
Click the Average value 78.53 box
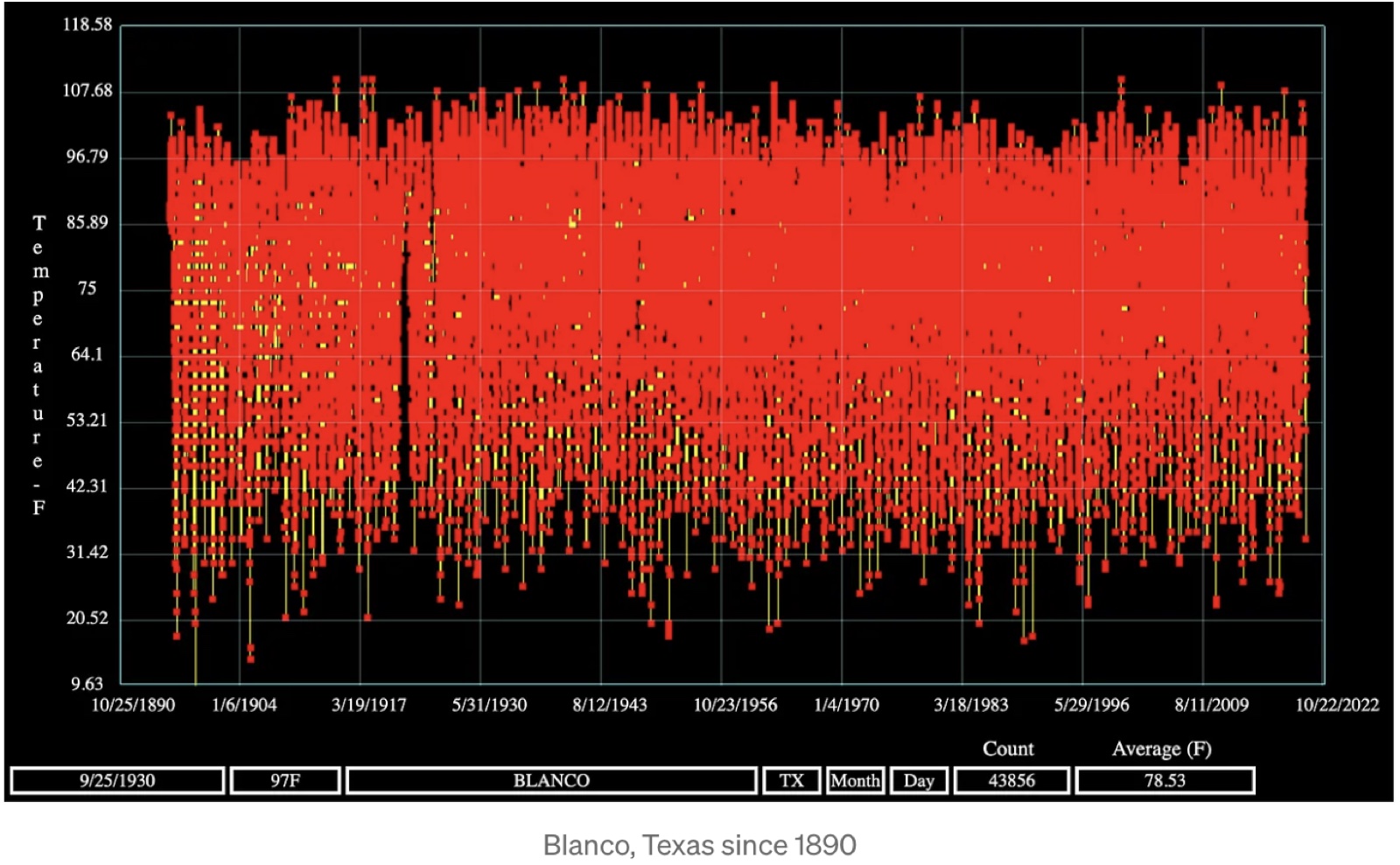(1165, 780)
